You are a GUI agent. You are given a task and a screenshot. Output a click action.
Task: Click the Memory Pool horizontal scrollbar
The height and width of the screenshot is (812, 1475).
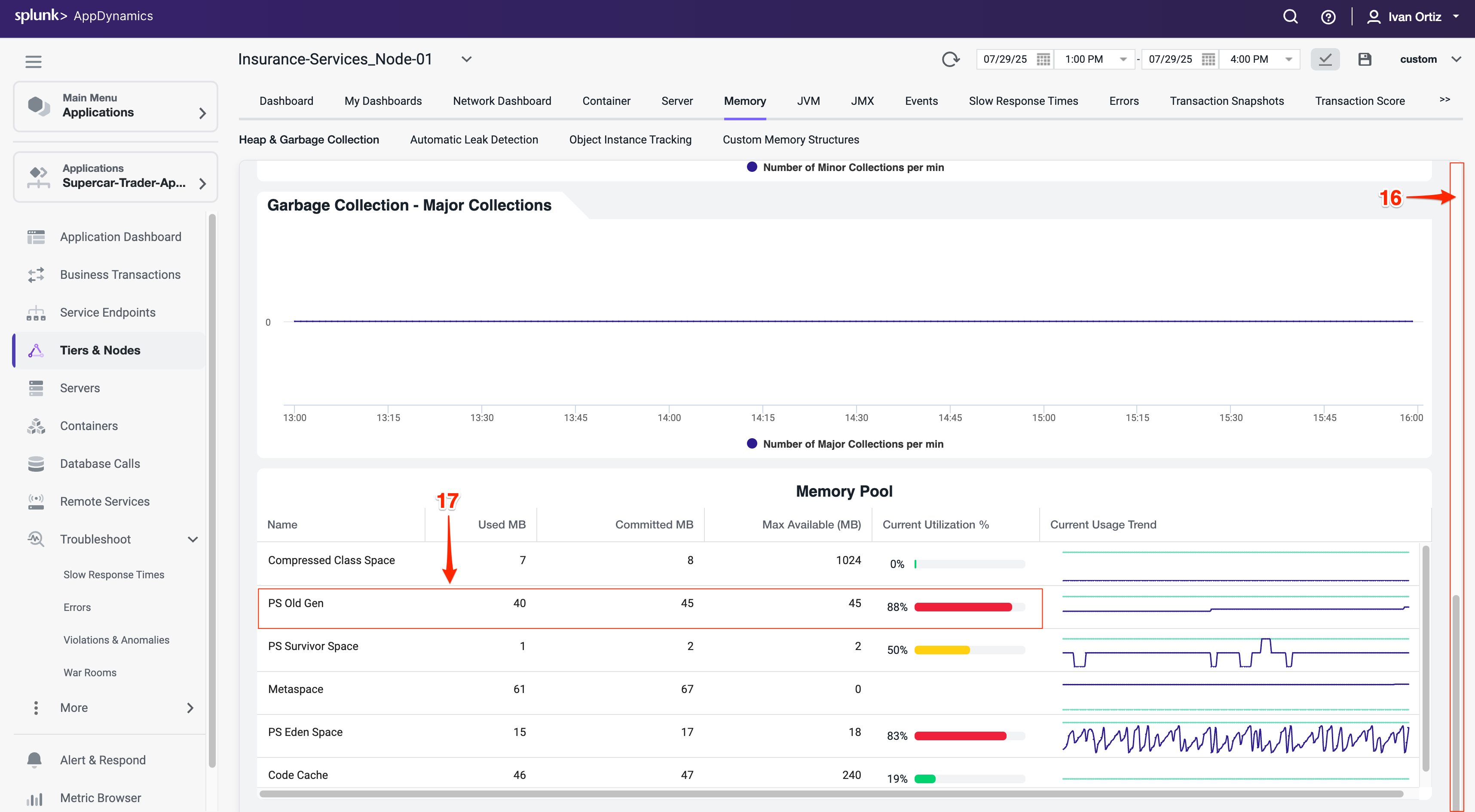[830, 794]
